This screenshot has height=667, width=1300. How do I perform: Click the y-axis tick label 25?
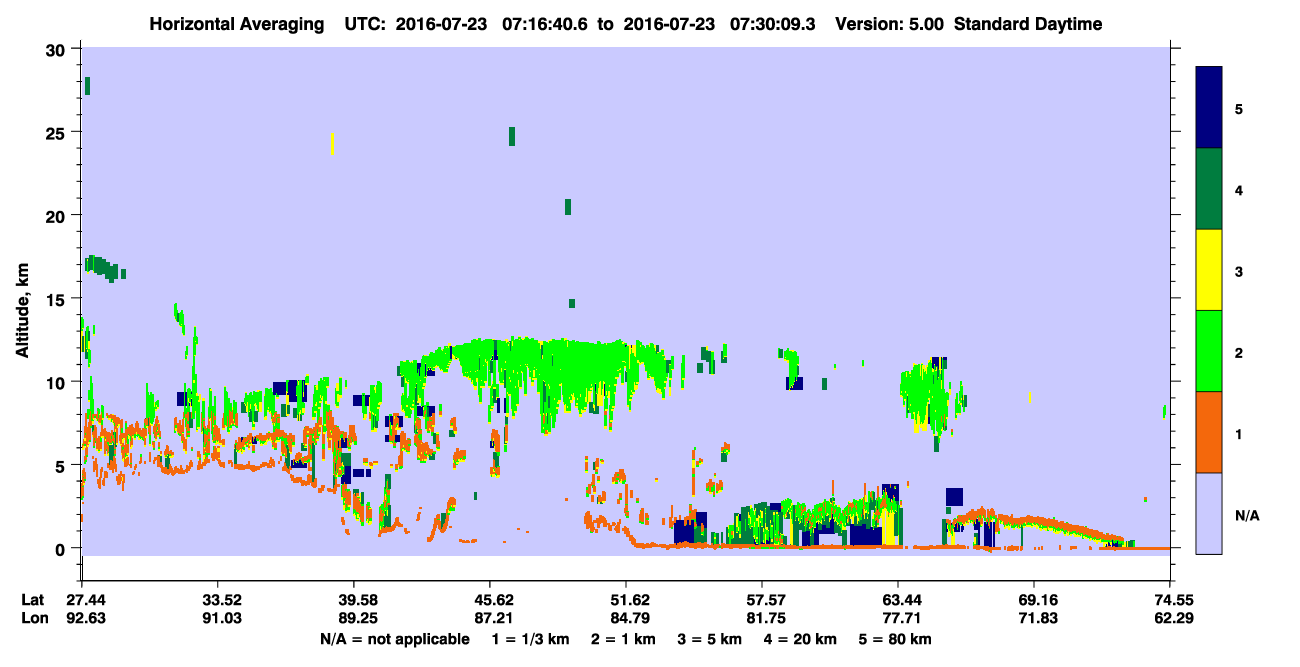(58, 132)
